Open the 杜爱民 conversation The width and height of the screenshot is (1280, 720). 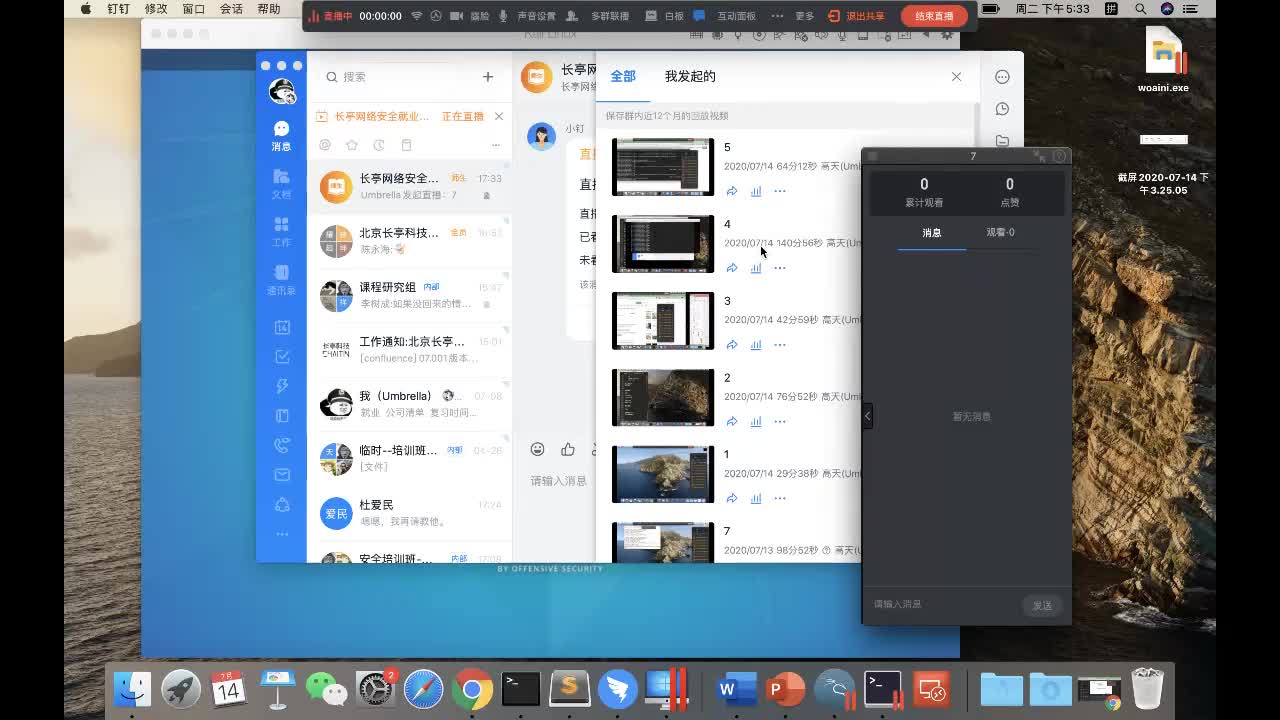410,512
